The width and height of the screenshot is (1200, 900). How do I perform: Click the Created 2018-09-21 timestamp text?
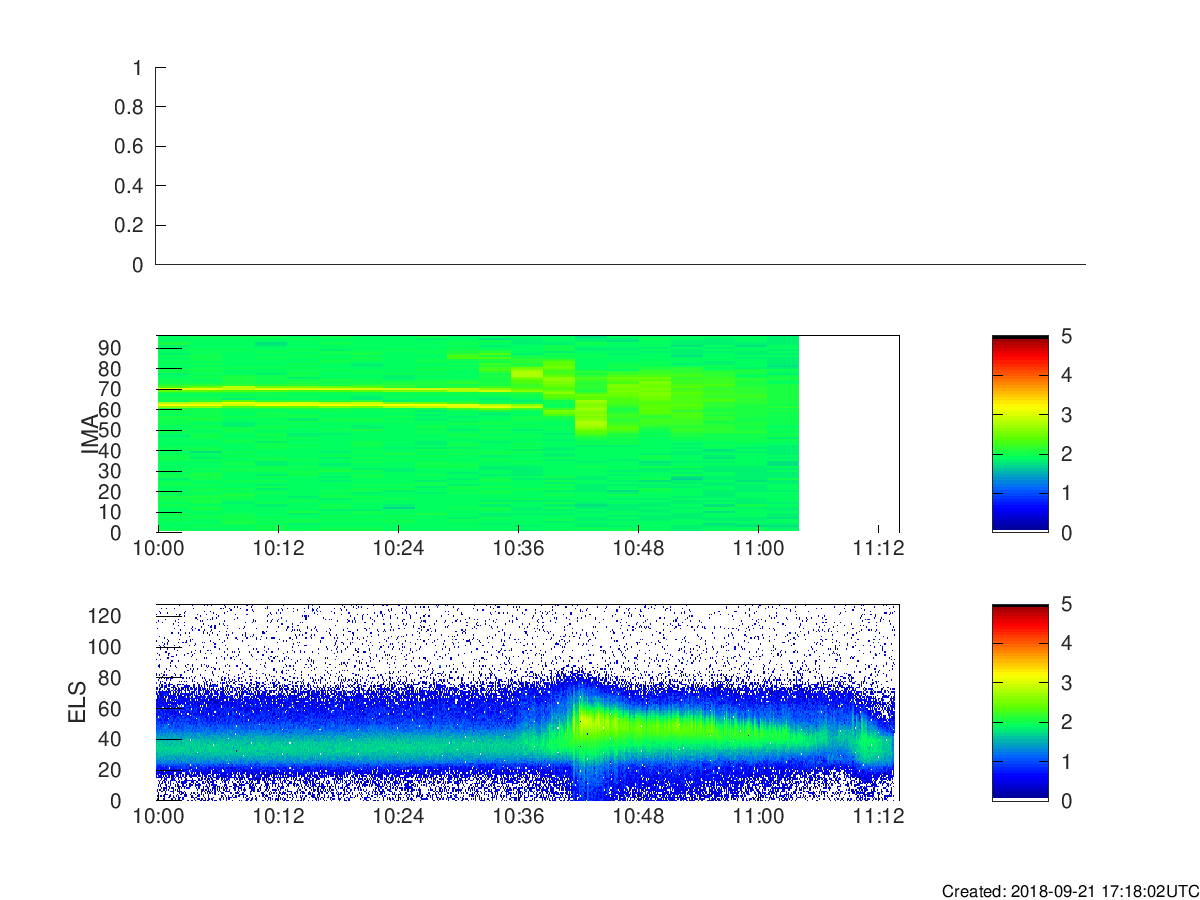pyautogui.click(x=1070, y=891)
